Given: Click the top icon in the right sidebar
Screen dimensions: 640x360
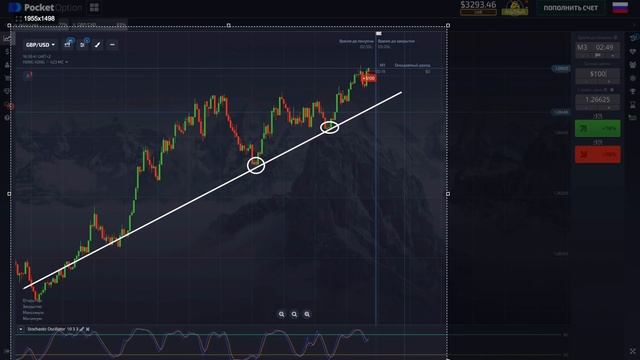Looking at the screenshot, I should click(633, 38).
